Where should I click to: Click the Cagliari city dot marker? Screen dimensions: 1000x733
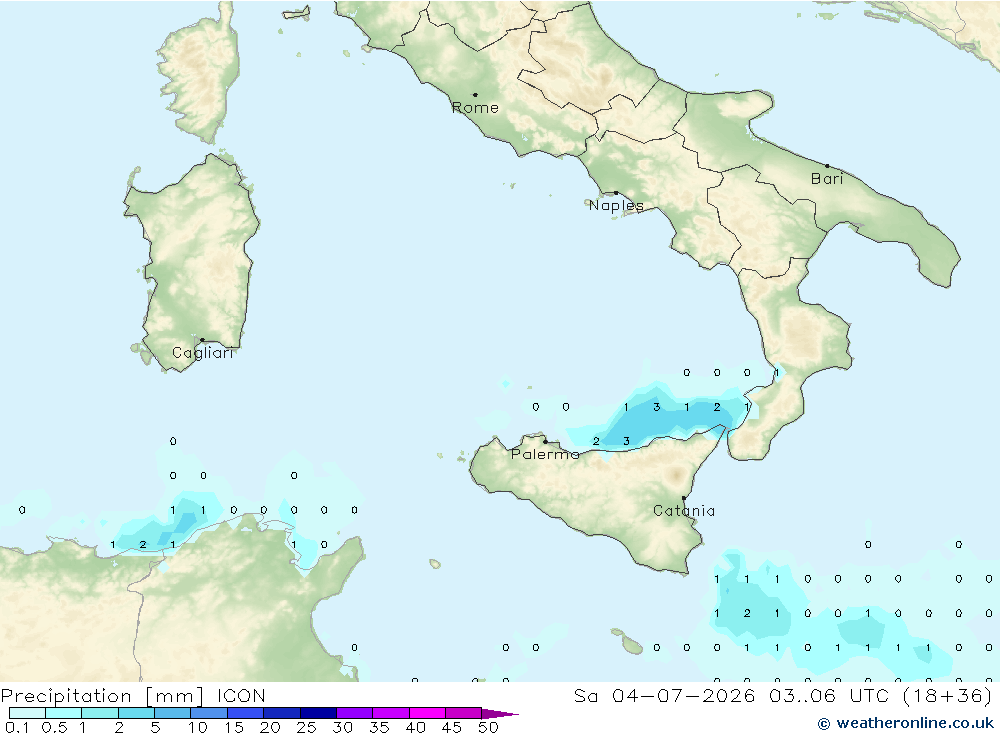coord(202,340)
